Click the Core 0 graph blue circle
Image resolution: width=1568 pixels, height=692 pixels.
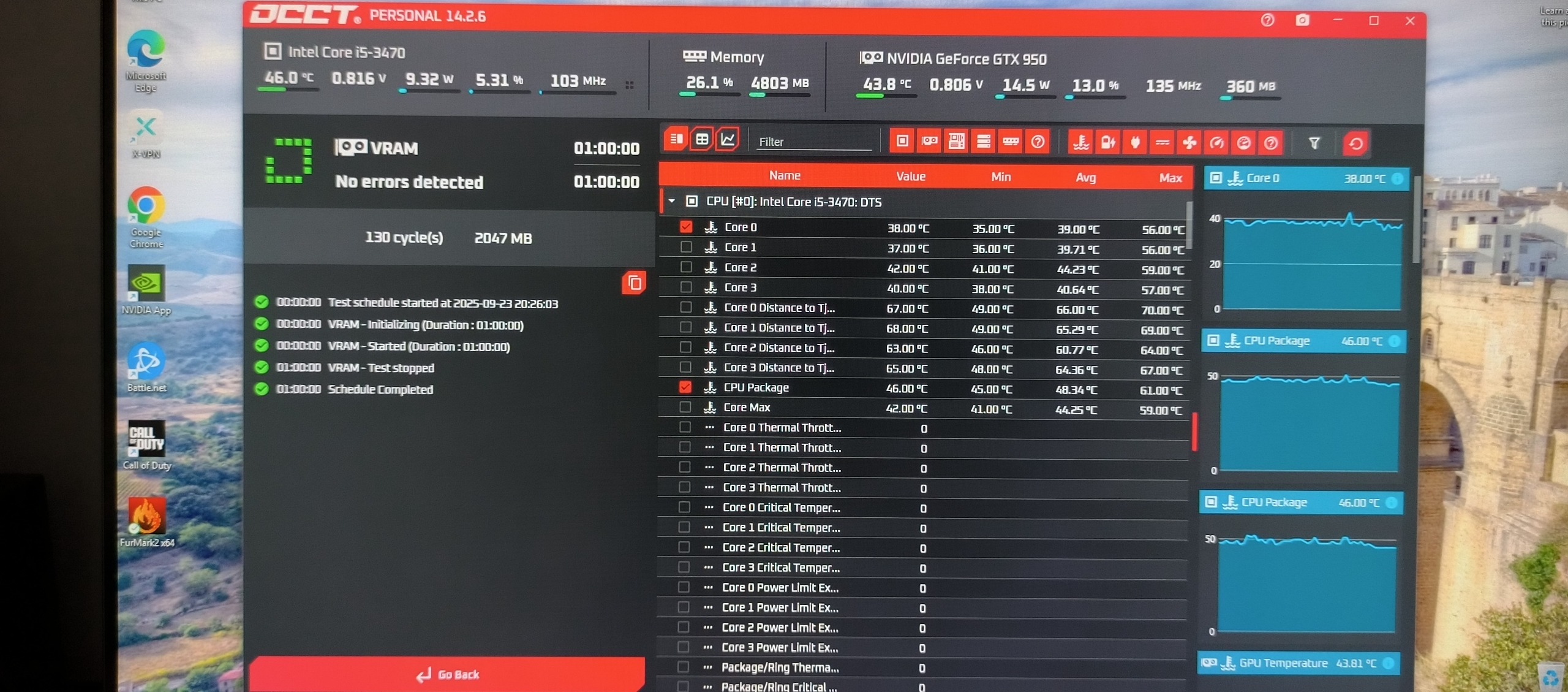tap(1398, 178)
